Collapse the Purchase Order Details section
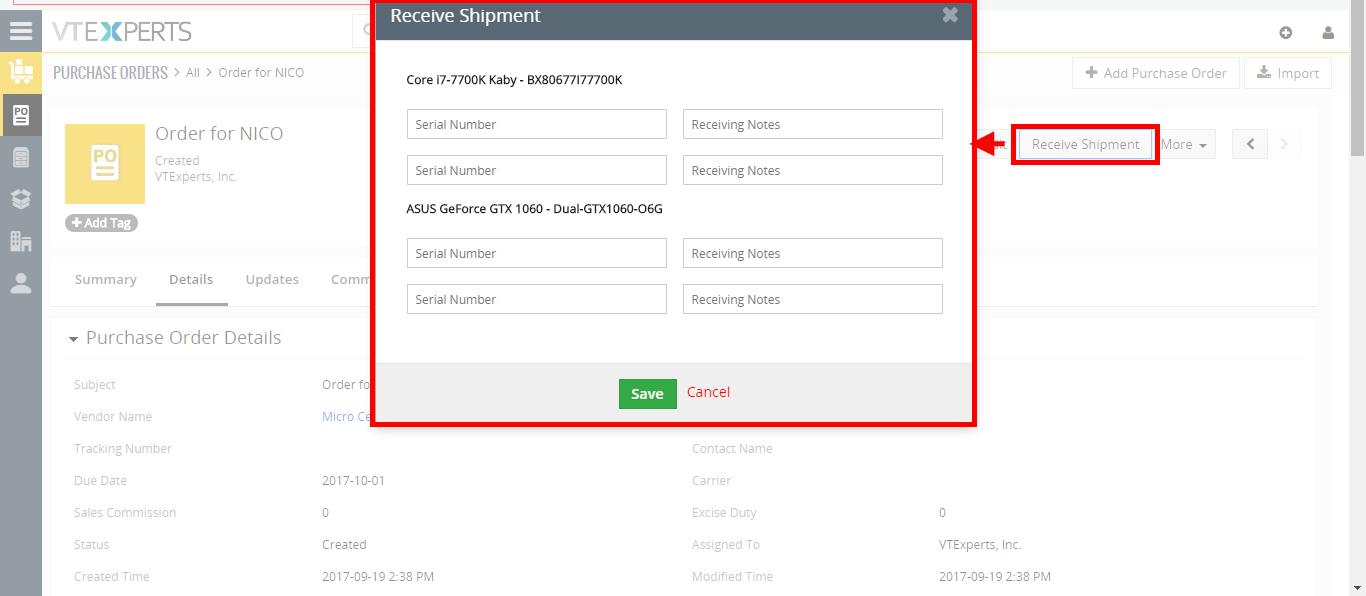This screenshot has width=1366, height=596. pos(73,339)
